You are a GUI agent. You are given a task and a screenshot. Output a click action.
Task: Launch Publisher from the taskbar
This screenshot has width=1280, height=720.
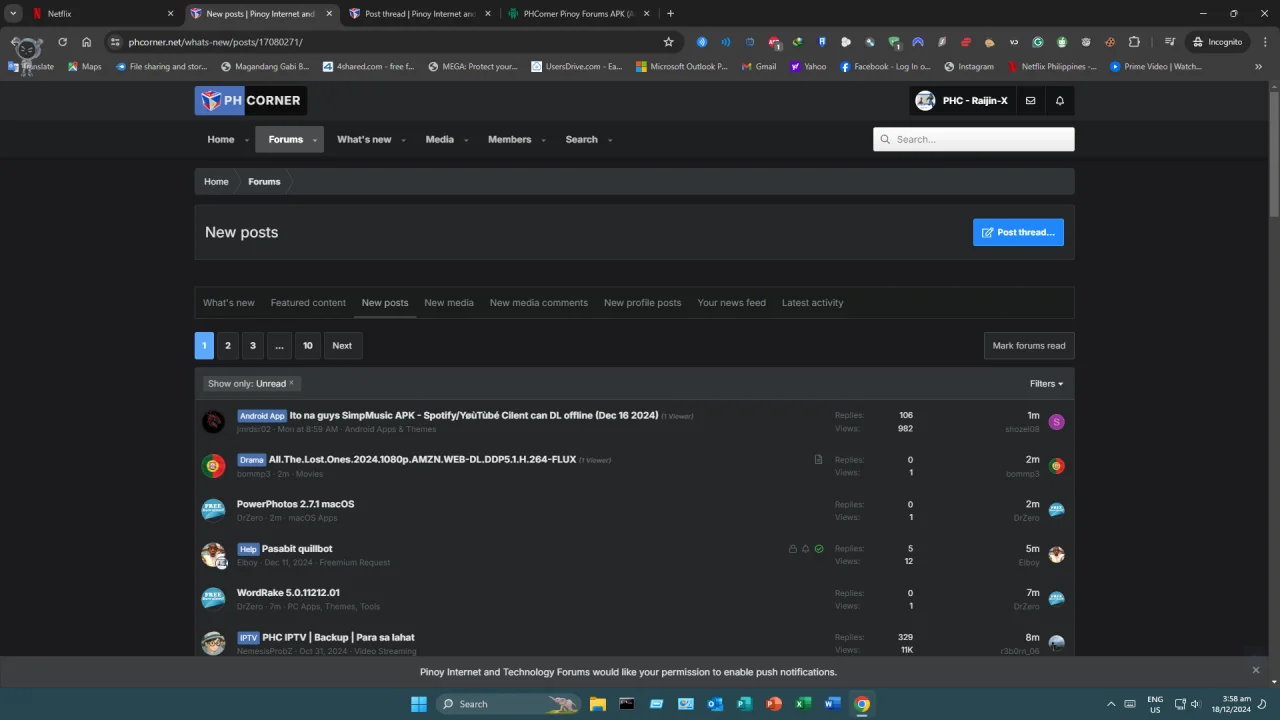744,704
